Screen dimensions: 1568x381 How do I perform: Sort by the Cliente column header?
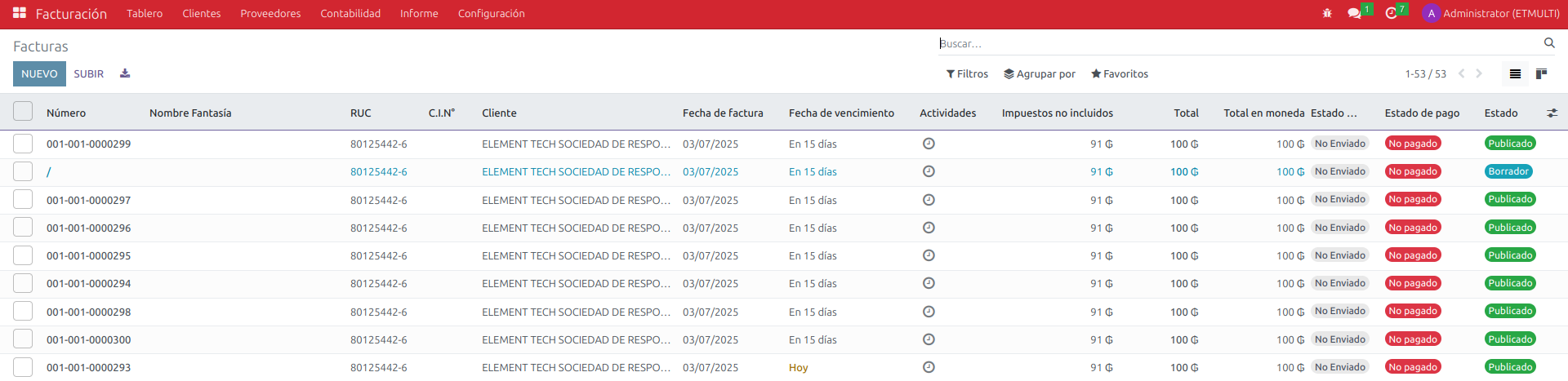click(x=499, y=113)
